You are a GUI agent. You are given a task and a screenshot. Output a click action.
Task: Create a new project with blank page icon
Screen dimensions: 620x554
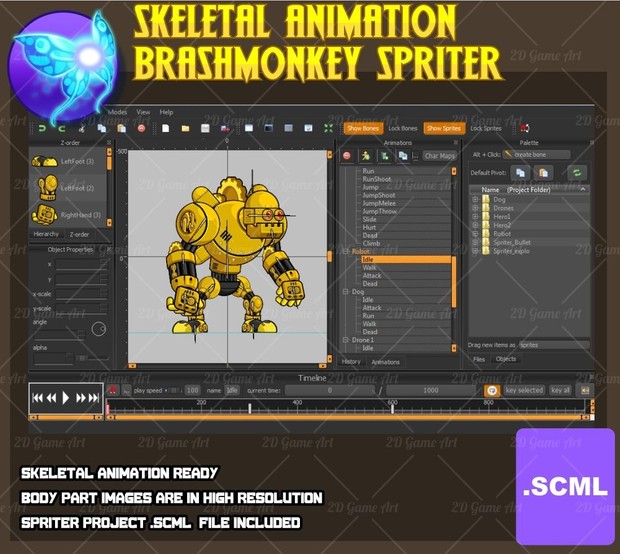pos(166,128)
